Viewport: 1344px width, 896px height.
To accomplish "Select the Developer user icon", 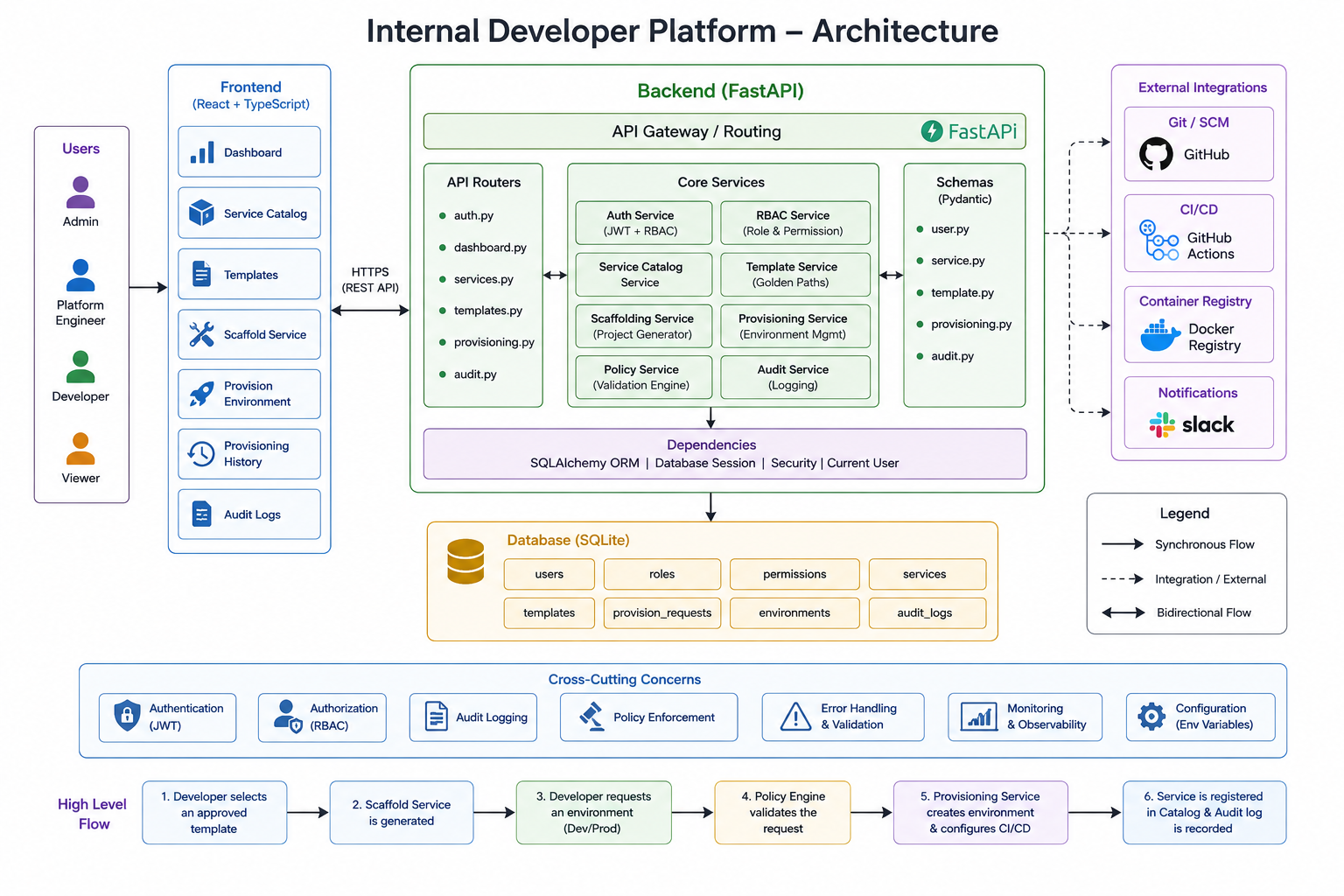I will (x=80, y=367).
